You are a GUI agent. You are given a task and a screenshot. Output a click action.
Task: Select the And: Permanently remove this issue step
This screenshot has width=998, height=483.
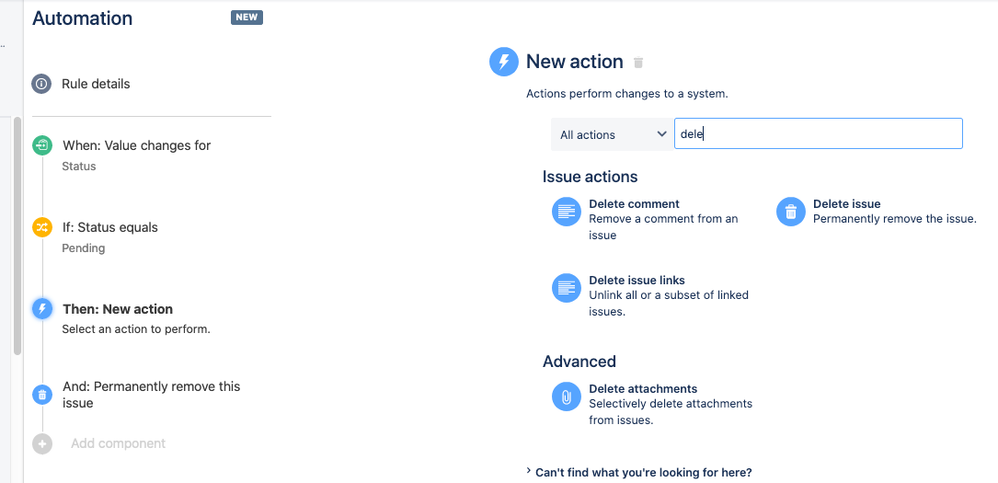click(151, 395)
